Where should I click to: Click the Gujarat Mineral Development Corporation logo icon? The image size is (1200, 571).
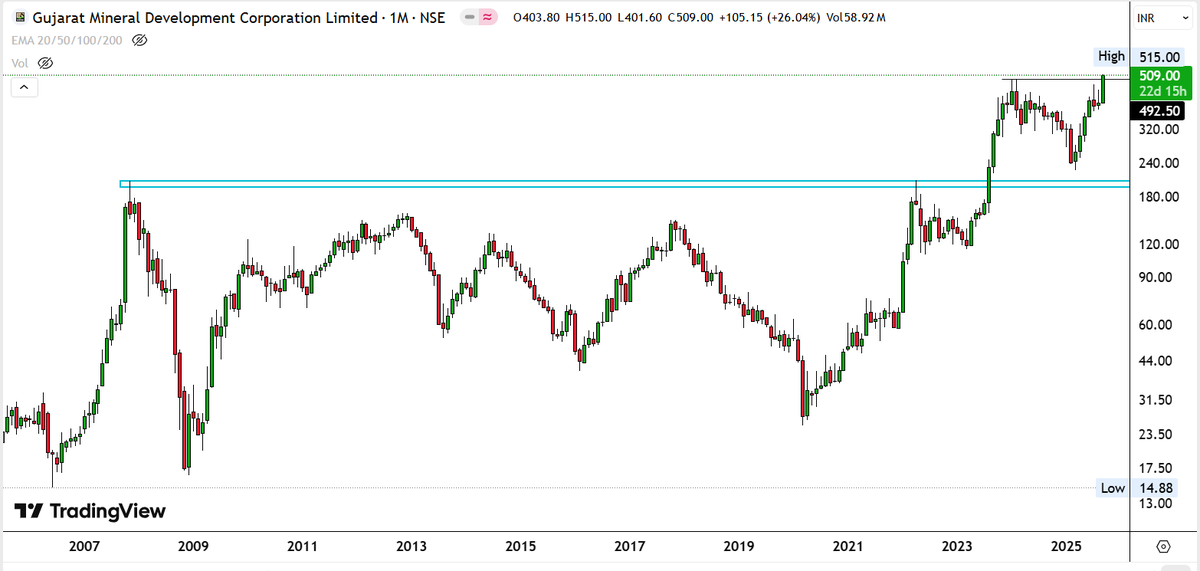pyautogui.click(x=20, y=18)
